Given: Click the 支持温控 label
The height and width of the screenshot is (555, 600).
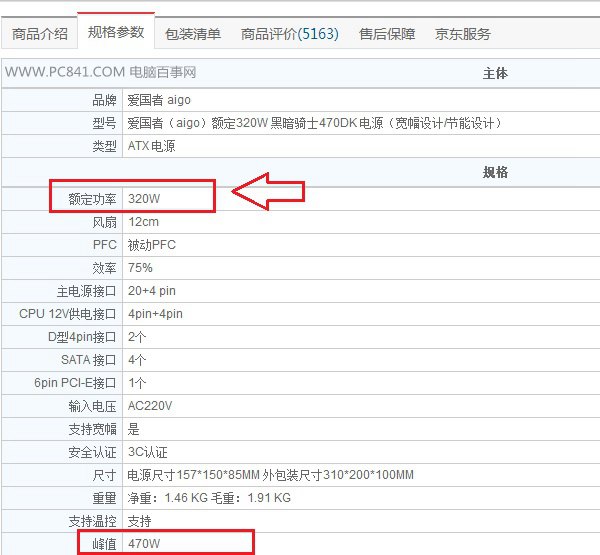Looking at the screenshot, I should [x=92, y=521].
